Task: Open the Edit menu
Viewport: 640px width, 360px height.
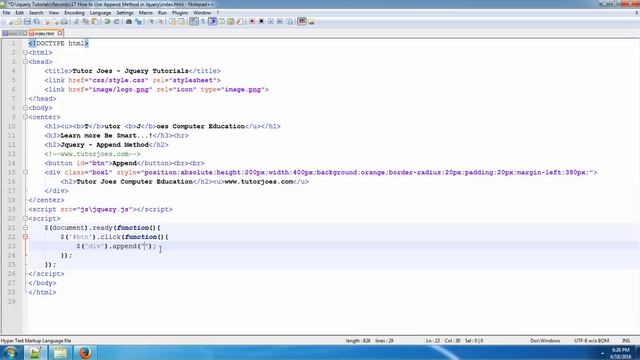Action: click(19, 13)
